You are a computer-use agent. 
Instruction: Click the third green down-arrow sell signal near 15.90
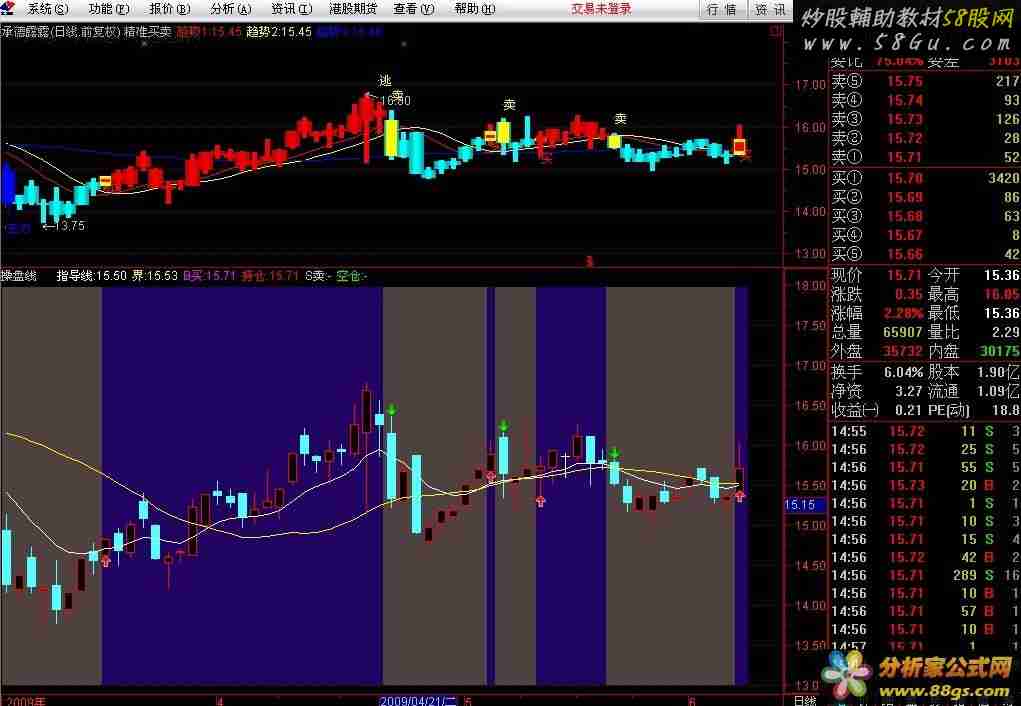pos(614,453)
